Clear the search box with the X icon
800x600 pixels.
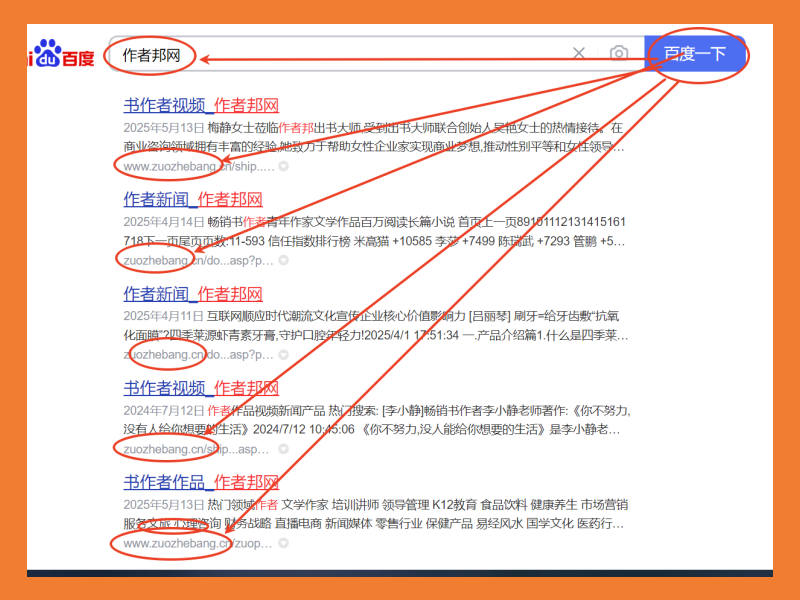(x=579, y=53)
